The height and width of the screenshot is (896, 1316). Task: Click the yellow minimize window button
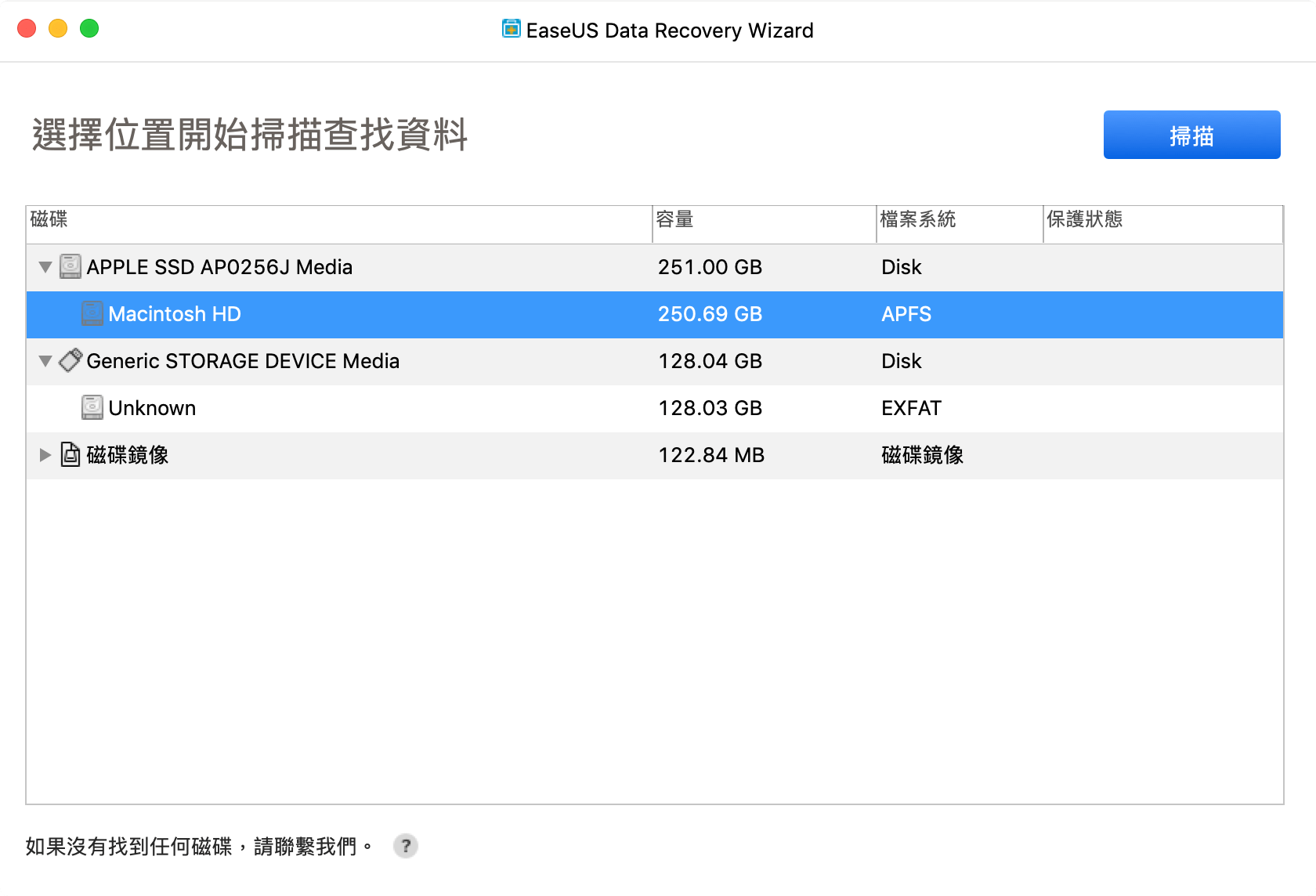click(58, 29)
